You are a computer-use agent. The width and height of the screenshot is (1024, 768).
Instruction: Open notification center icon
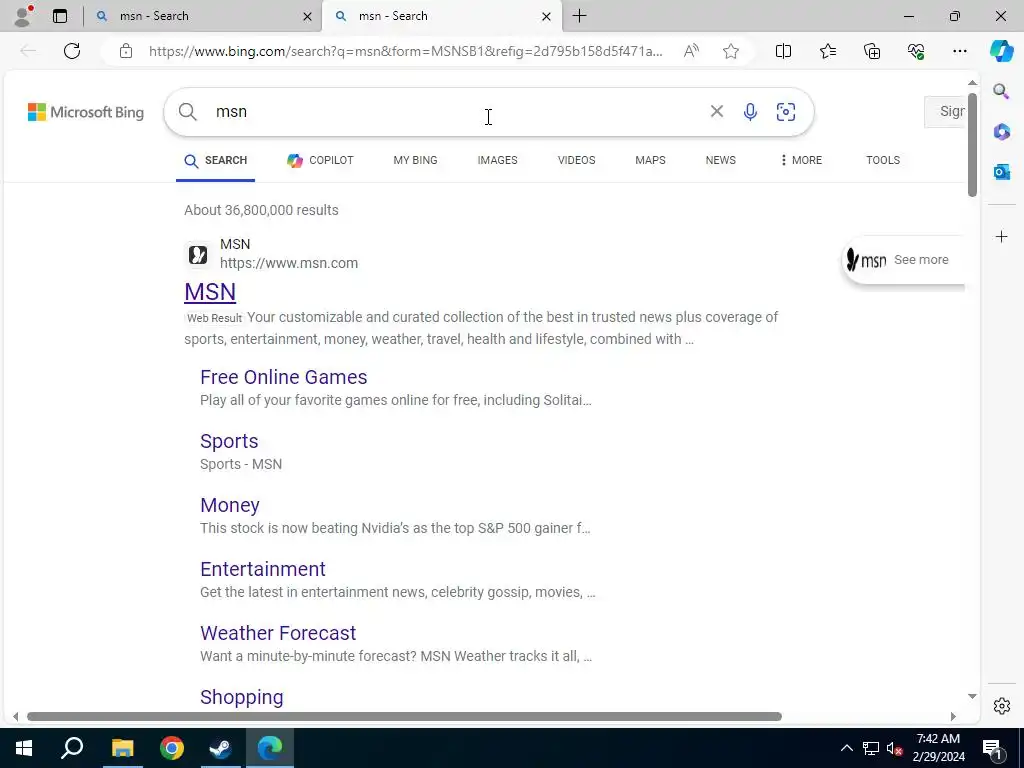(x=992, y=748)
